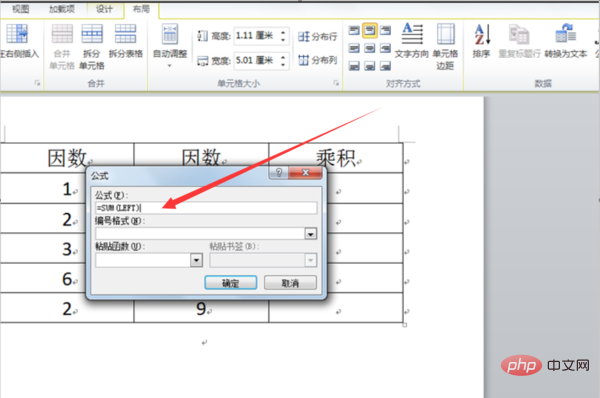Expand the paste function (粘贴函数) dropdown
The image size is (600, 398).
pyautogui.click(x=196, y=260)
